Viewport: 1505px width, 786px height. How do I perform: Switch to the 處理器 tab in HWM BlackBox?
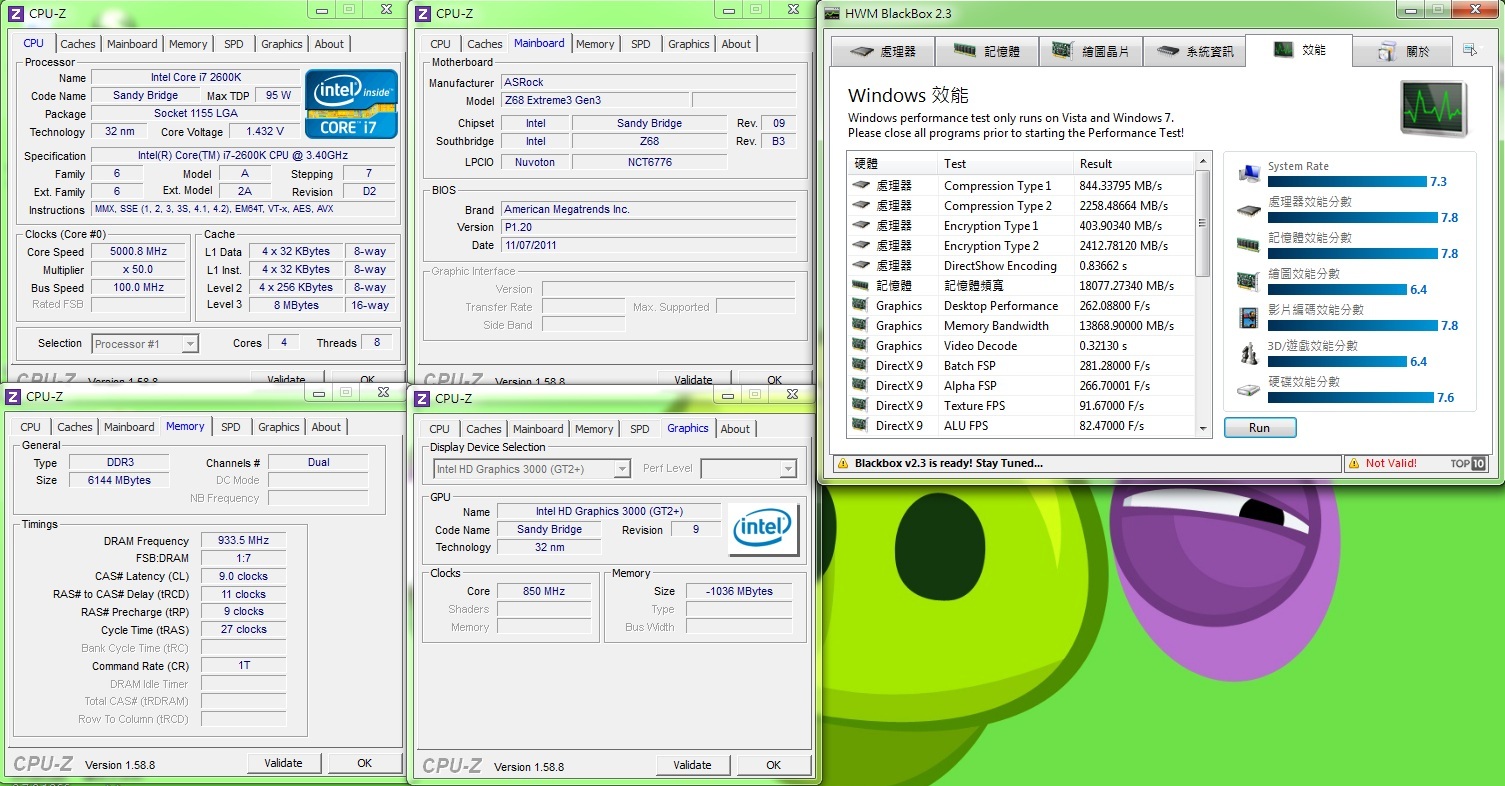[x=881, y=52]
